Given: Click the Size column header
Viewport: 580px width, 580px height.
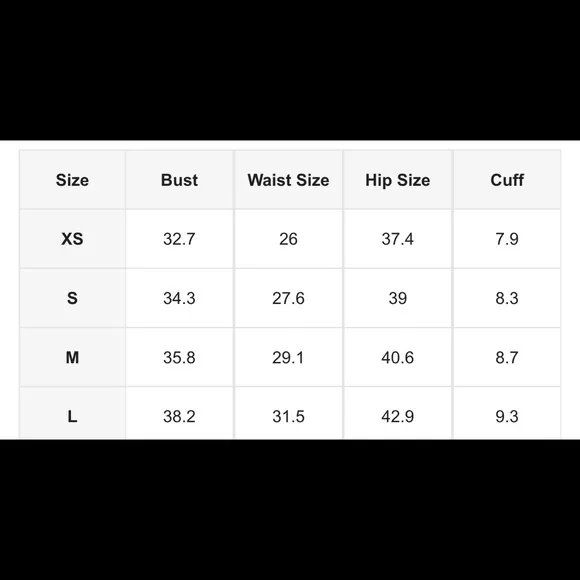Looking at the screenshot, I should coord(72,180).
